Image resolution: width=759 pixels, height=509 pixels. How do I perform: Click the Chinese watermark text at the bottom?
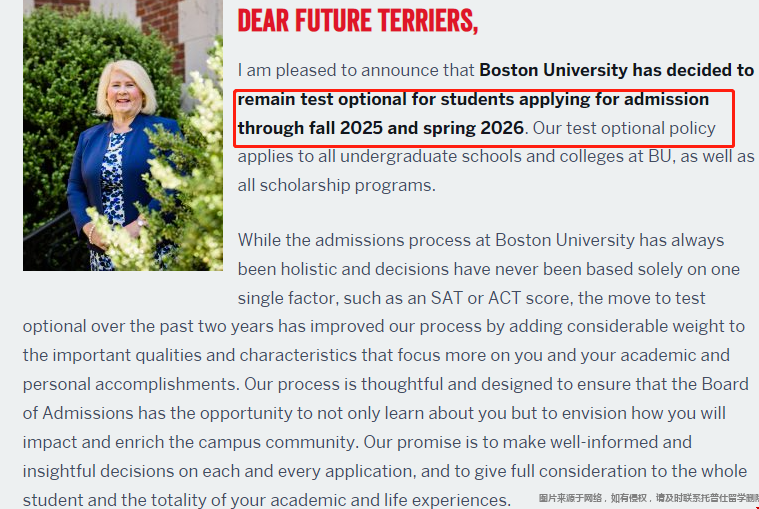[649, 498]
